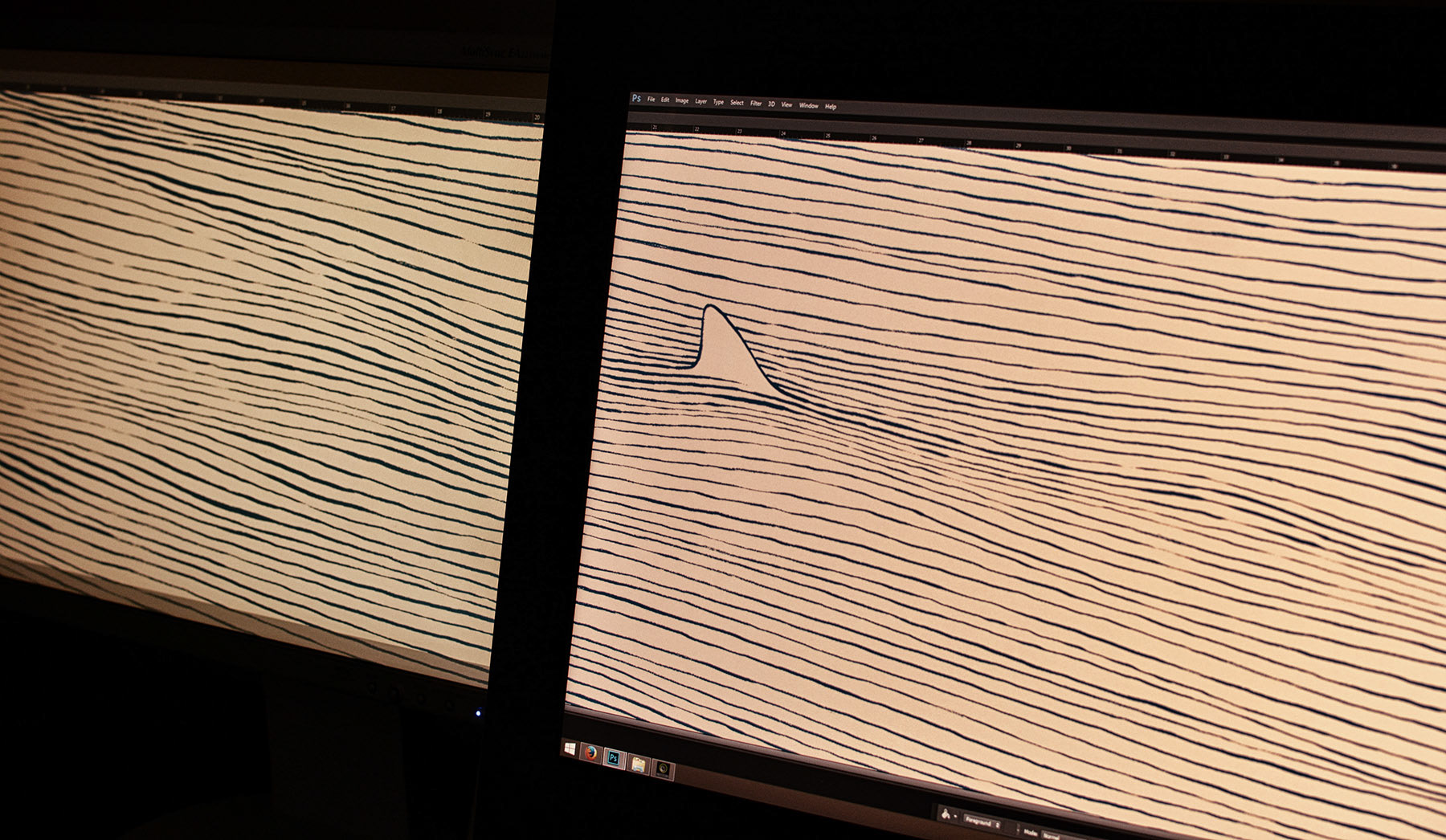Open the Window menu
The width and height of the screenshot is (1446, 840).
point(809,106)
